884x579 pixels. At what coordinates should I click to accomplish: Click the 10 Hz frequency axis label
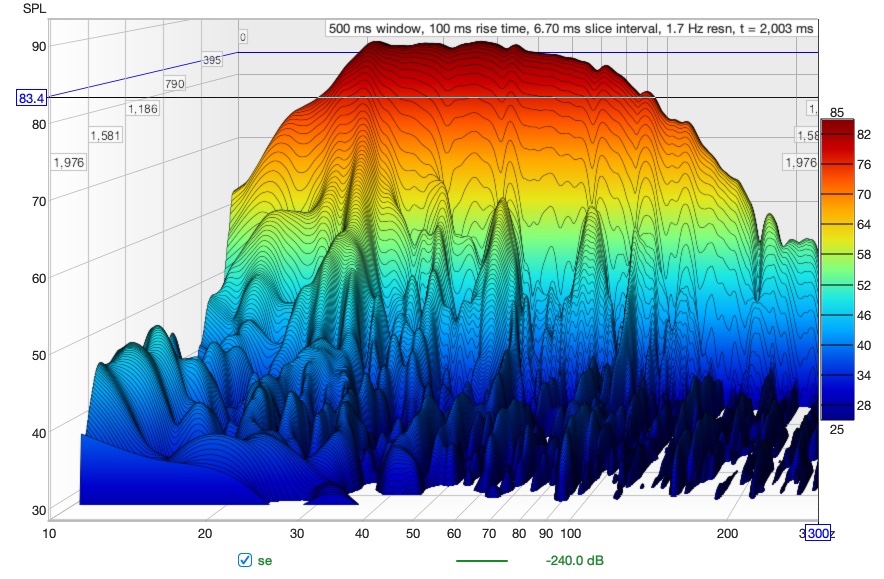49,533
